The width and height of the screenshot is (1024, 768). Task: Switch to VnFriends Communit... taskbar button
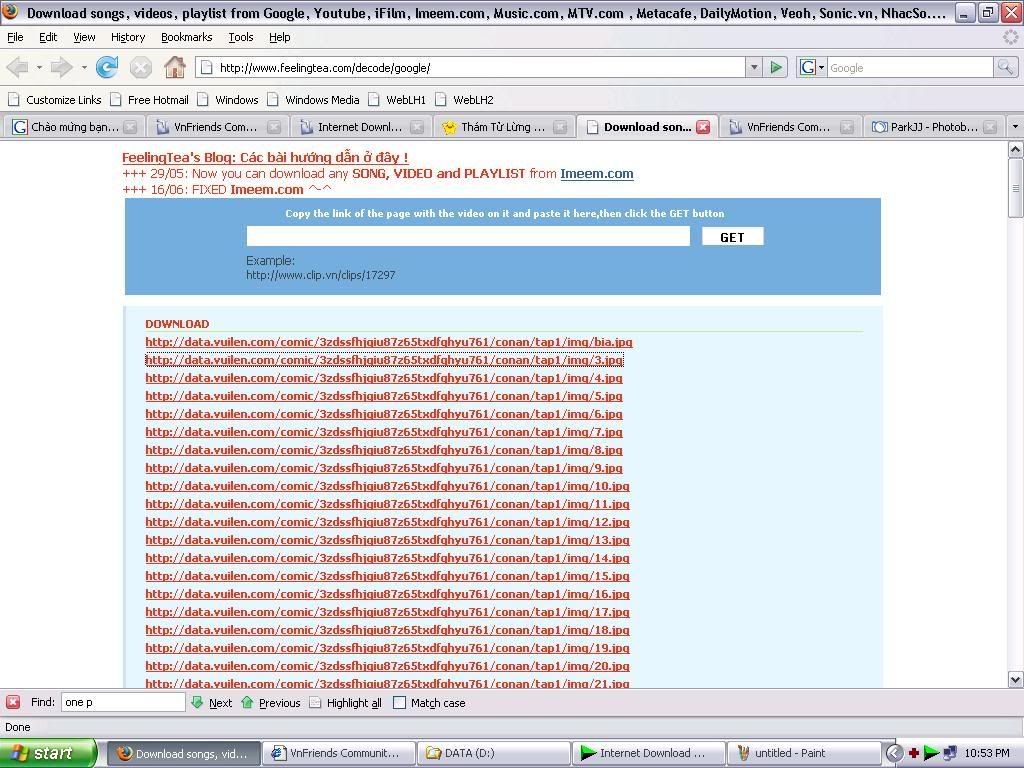click(x=338, y=753)
